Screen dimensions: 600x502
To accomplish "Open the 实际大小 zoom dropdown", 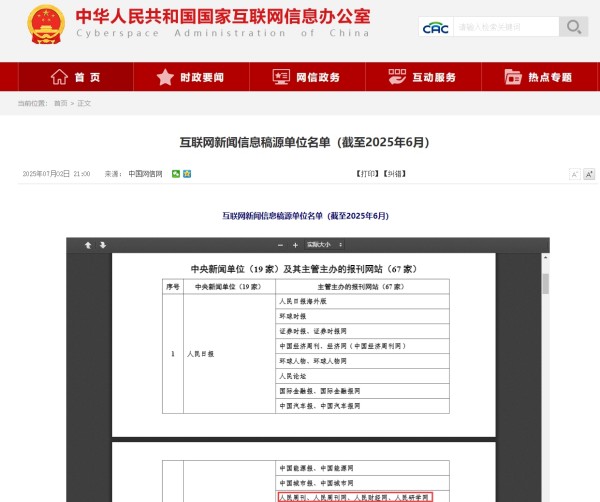I will point(324,245).
